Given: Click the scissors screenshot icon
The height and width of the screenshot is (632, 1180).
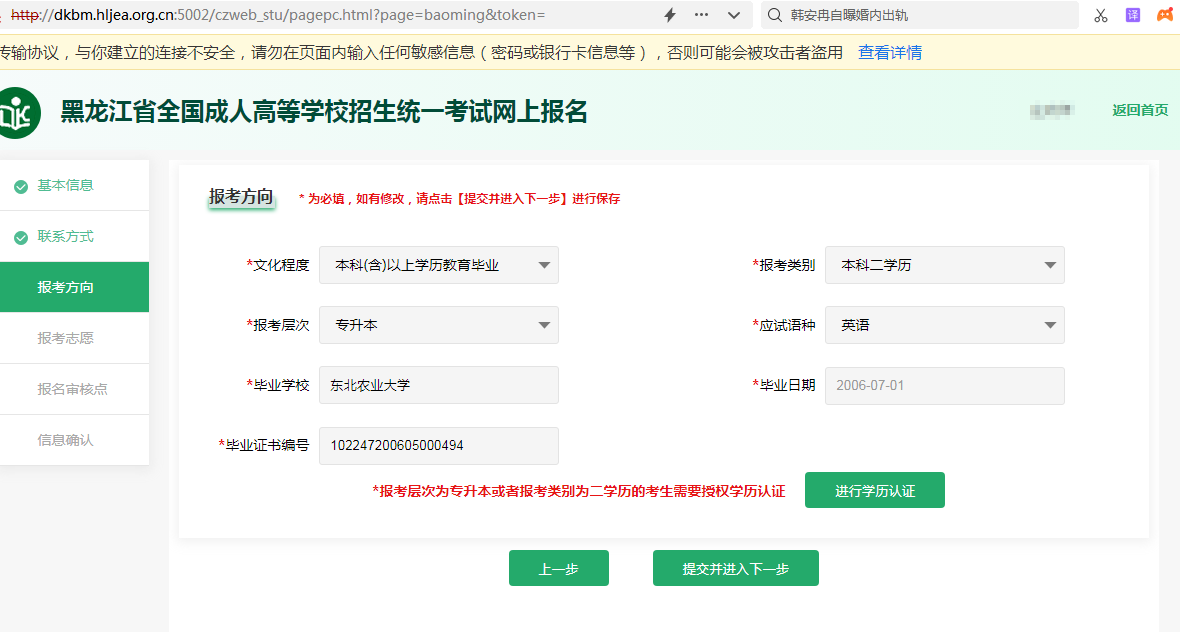Looking at the screenshot, I should pyautogui.click(x=1101, y=15).
